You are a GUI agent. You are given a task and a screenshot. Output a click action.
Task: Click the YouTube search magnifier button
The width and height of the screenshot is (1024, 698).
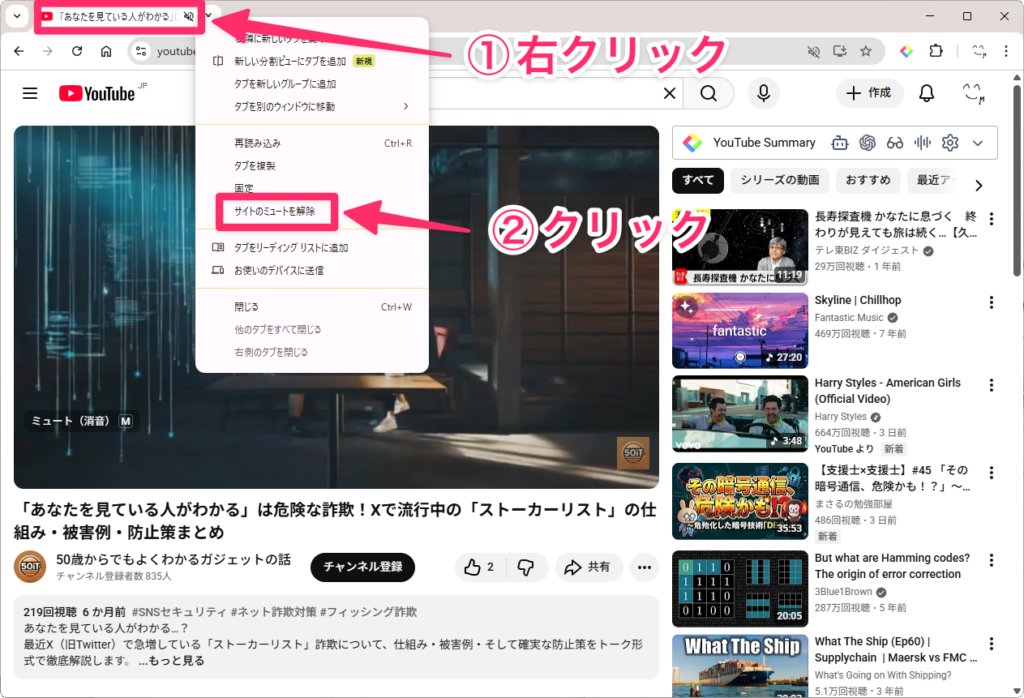(709, 93)
